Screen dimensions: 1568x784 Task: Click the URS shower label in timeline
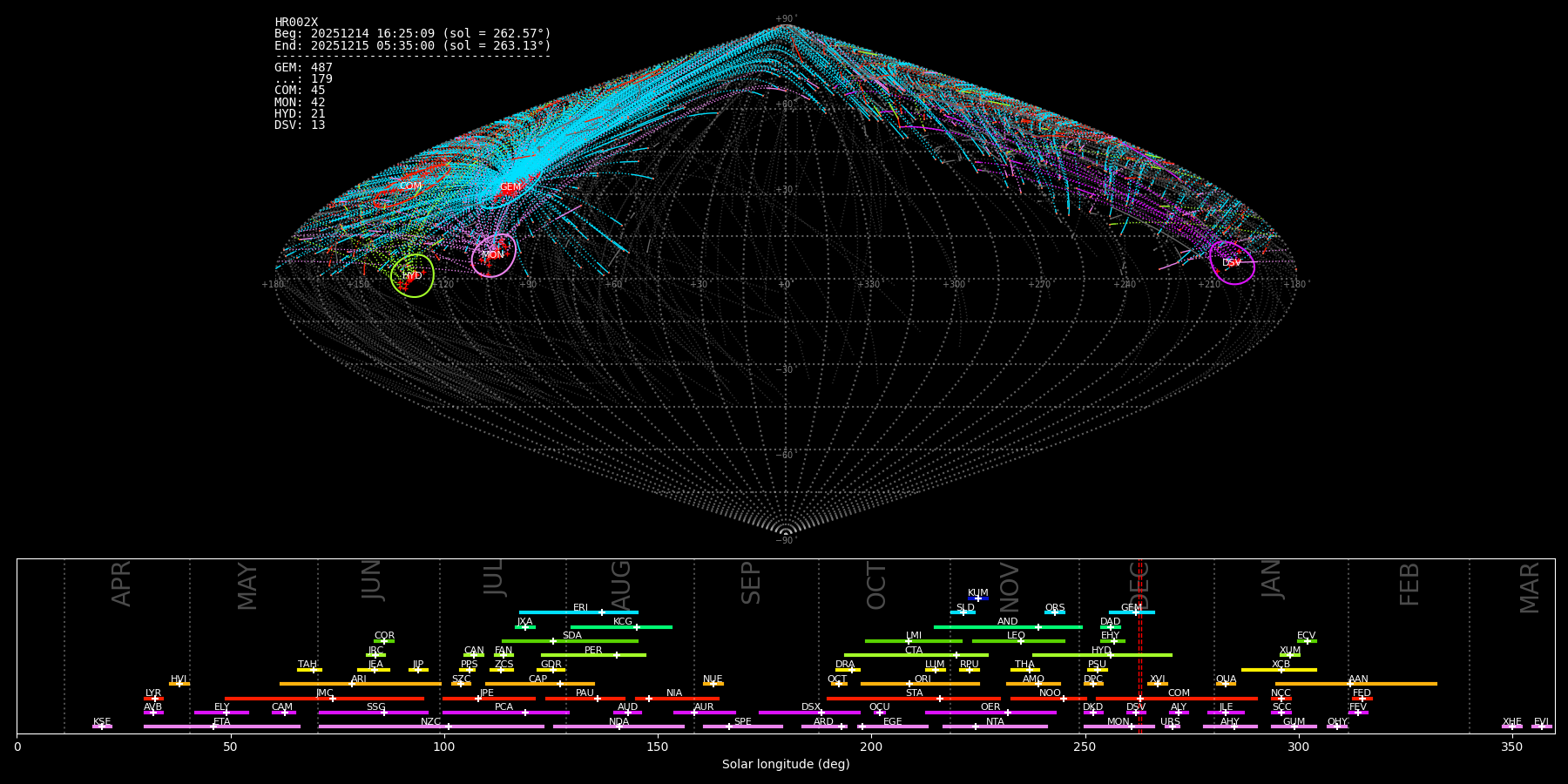point(1170,721)
